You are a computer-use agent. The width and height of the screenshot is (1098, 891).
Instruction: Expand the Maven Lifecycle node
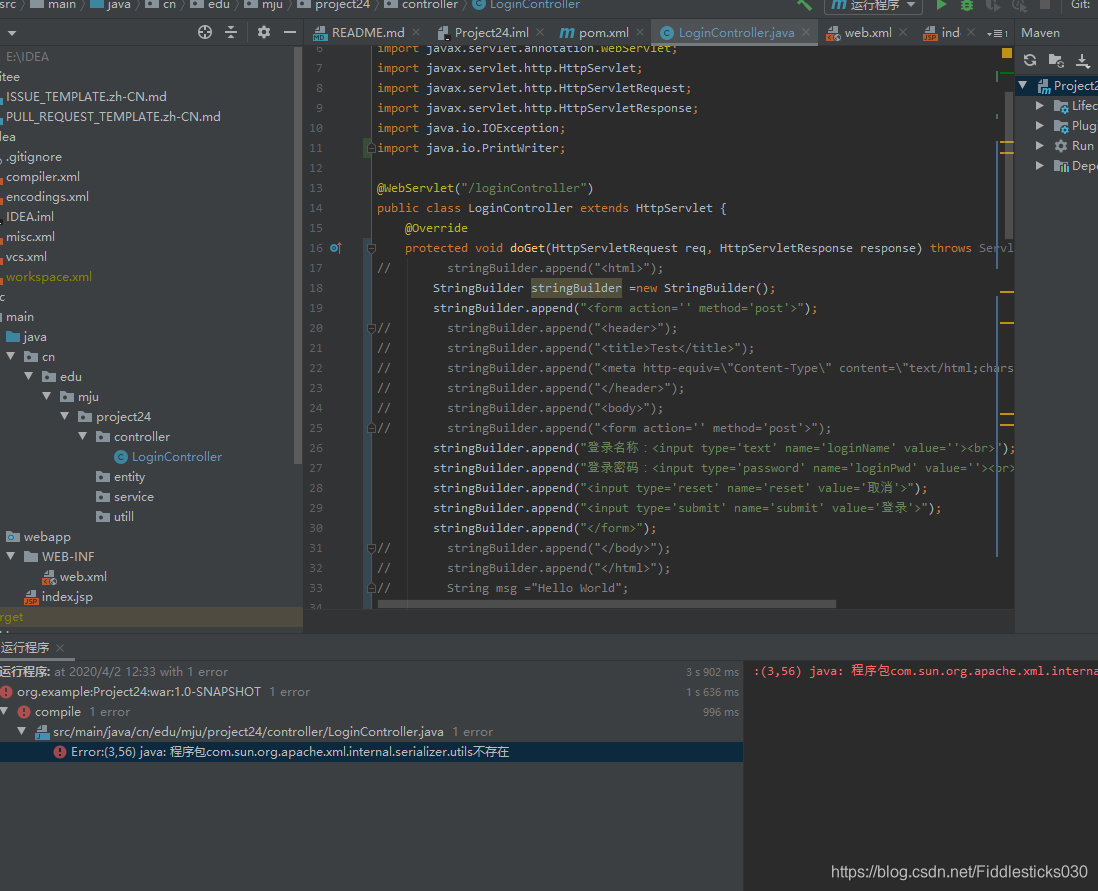pos(1040,106)
